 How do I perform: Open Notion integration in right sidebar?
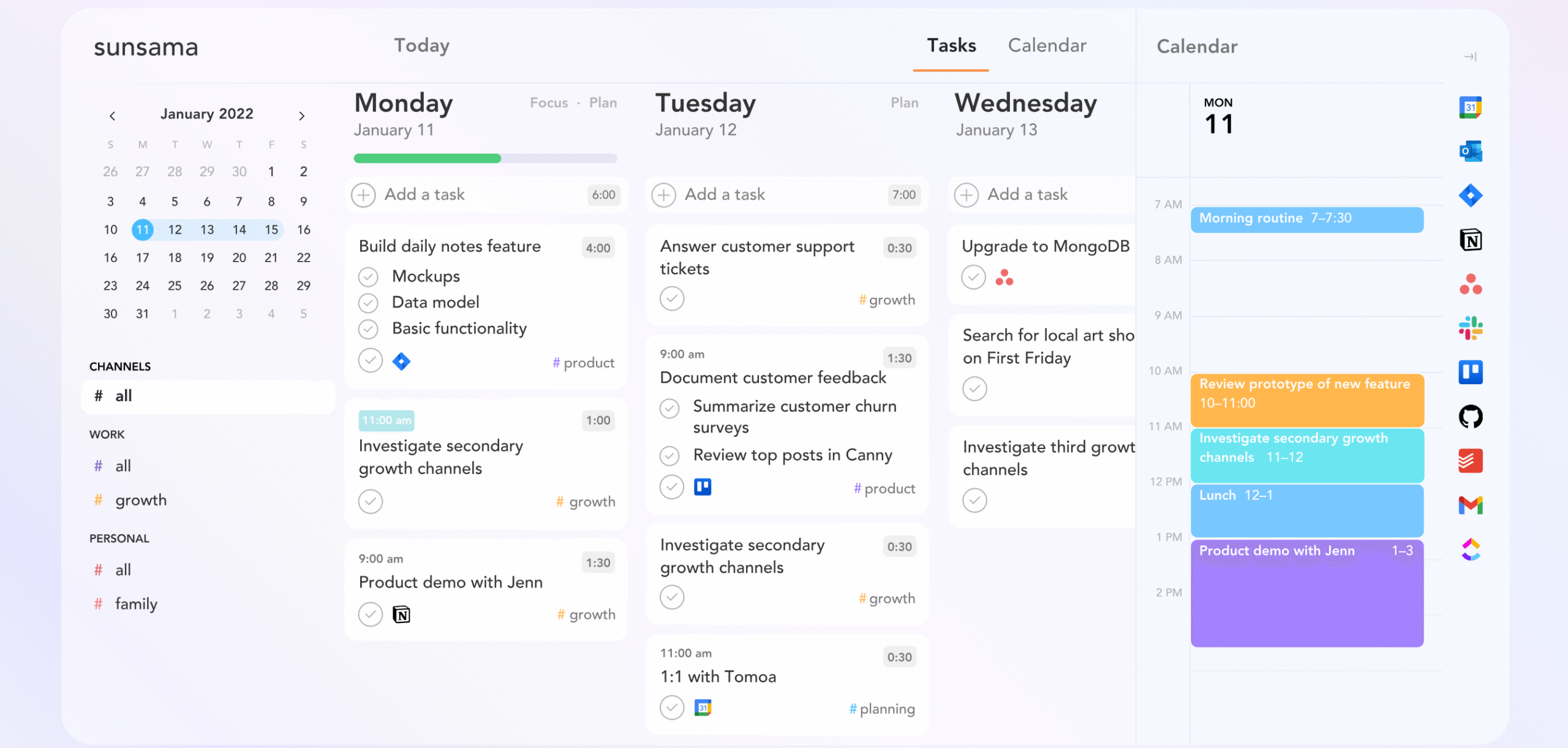(1470, 240)
